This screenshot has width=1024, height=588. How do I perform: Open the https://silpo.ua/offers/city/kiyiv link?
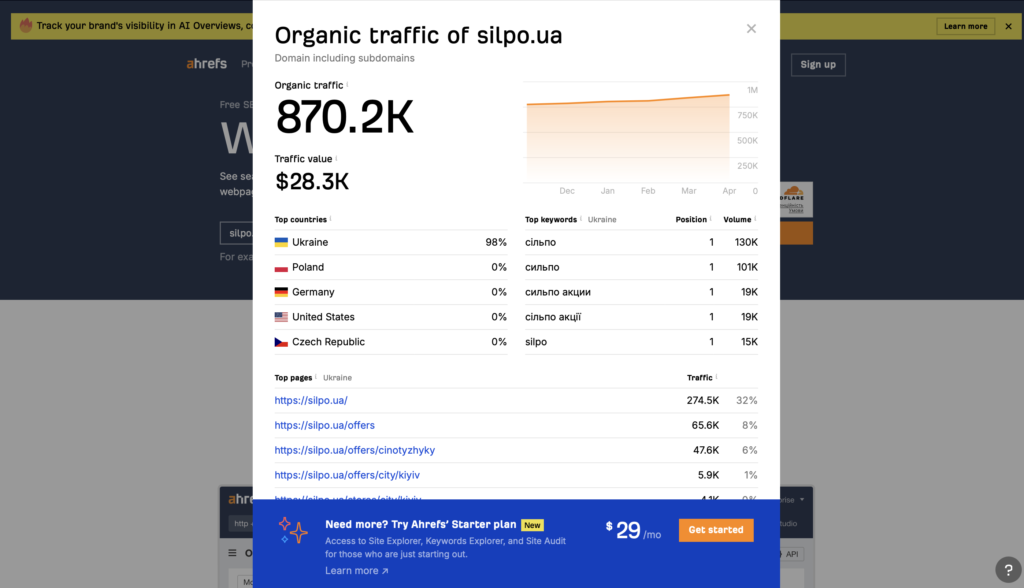click(347, 475)
